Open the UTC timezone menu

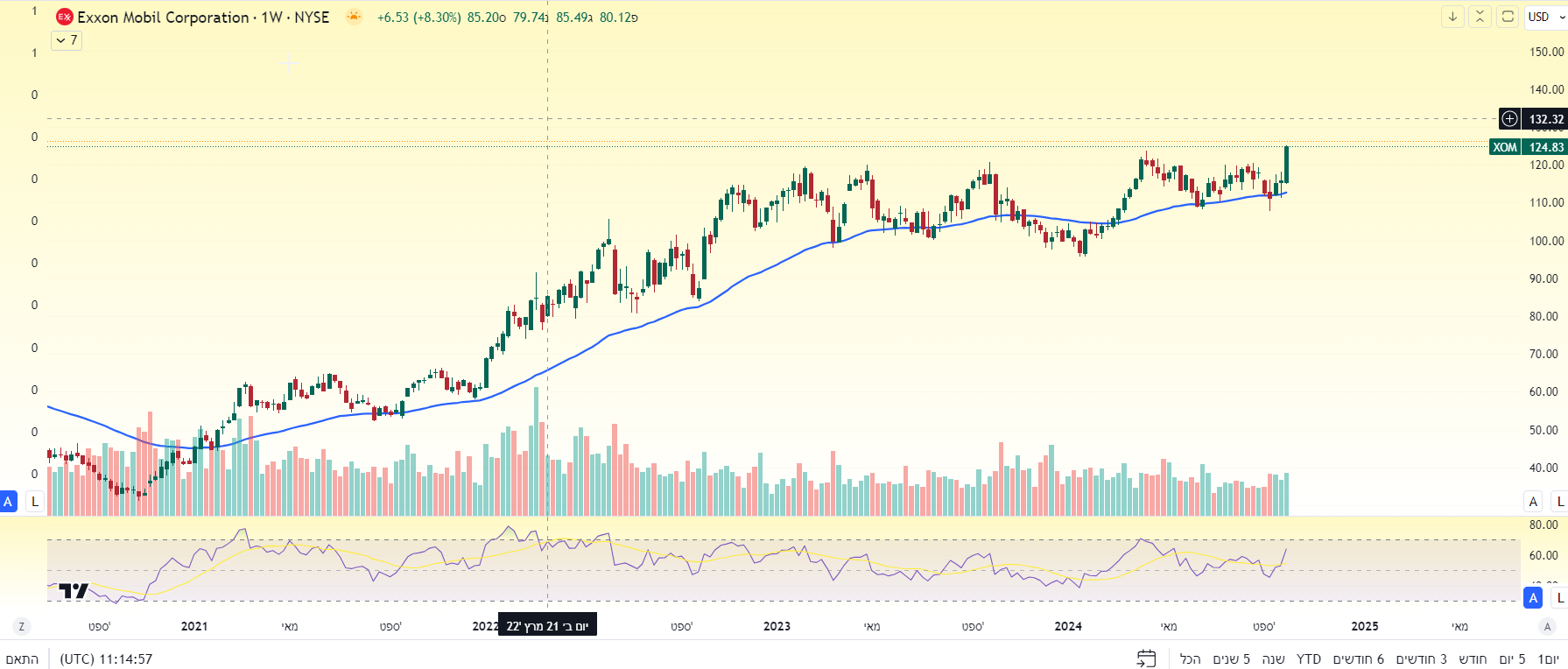click(x=106, y=658)
